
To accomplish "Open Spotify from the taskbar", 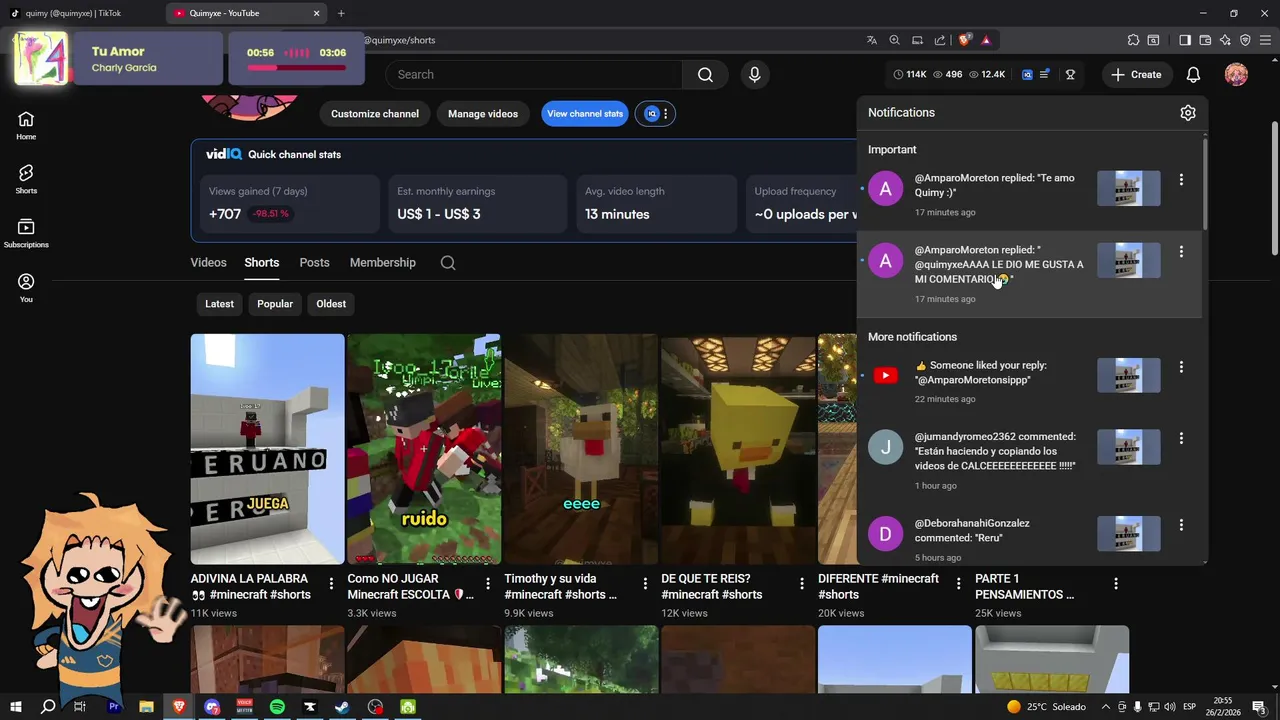I will (277, 707).
